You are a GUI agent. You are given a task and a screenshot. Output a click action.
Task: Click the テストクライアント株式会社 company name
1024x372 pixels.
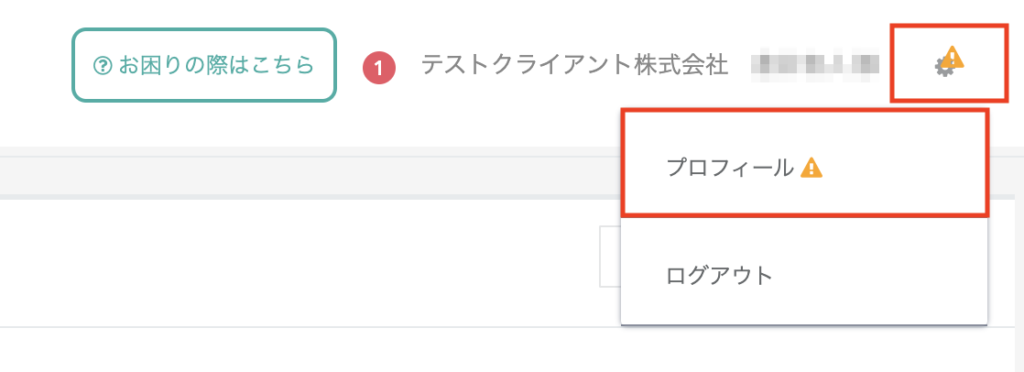pyautogui.click(x=575, y=65)
